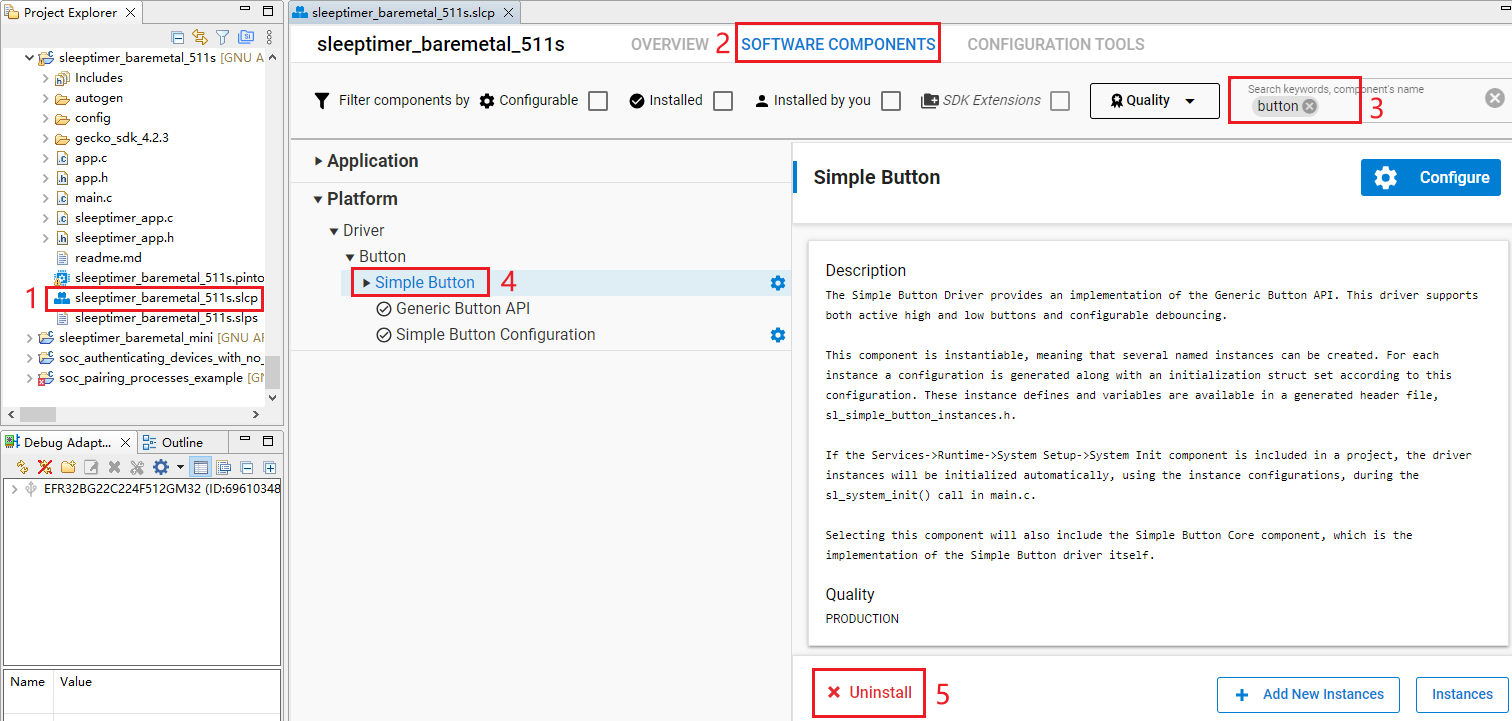Switch to the OVERVIEW tab
This screenshot has width=1512, height=721.
669,45
